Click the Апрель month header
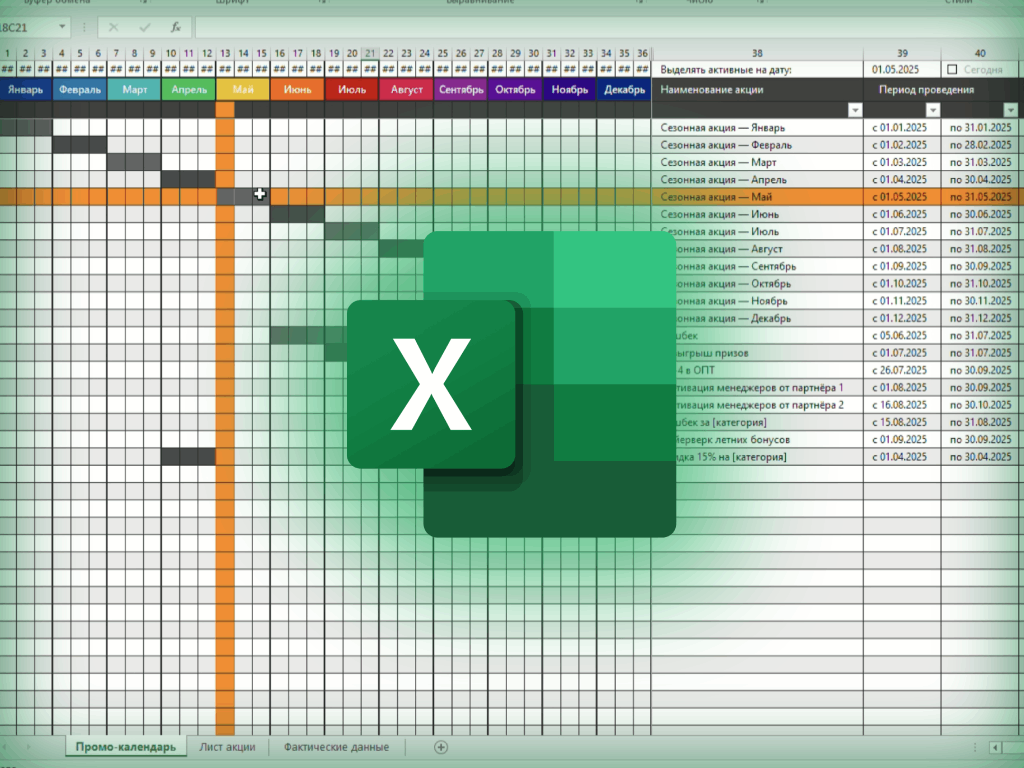This screenshot has width=1024, height=768. (x=189, y=89)
